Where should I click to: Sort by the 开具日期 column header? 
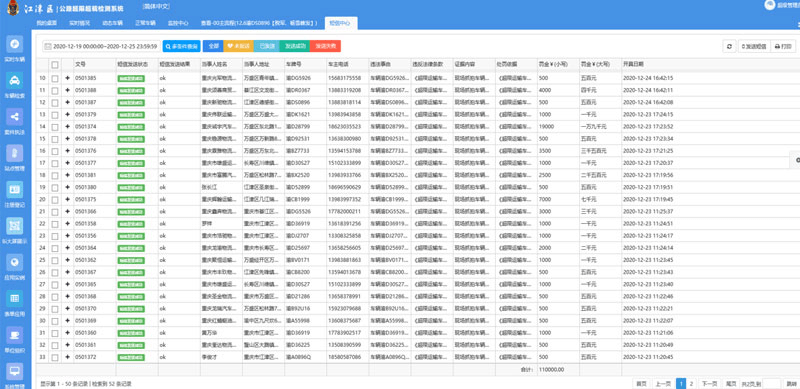point(633,65)
